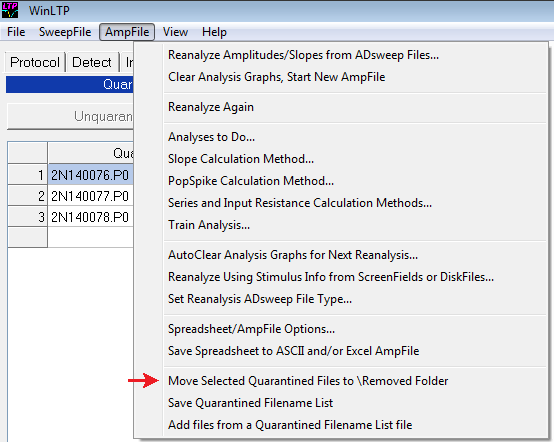Screen dimensions: 554x442
Task: Choose Reanalyze Again
Action: [211, 107]
